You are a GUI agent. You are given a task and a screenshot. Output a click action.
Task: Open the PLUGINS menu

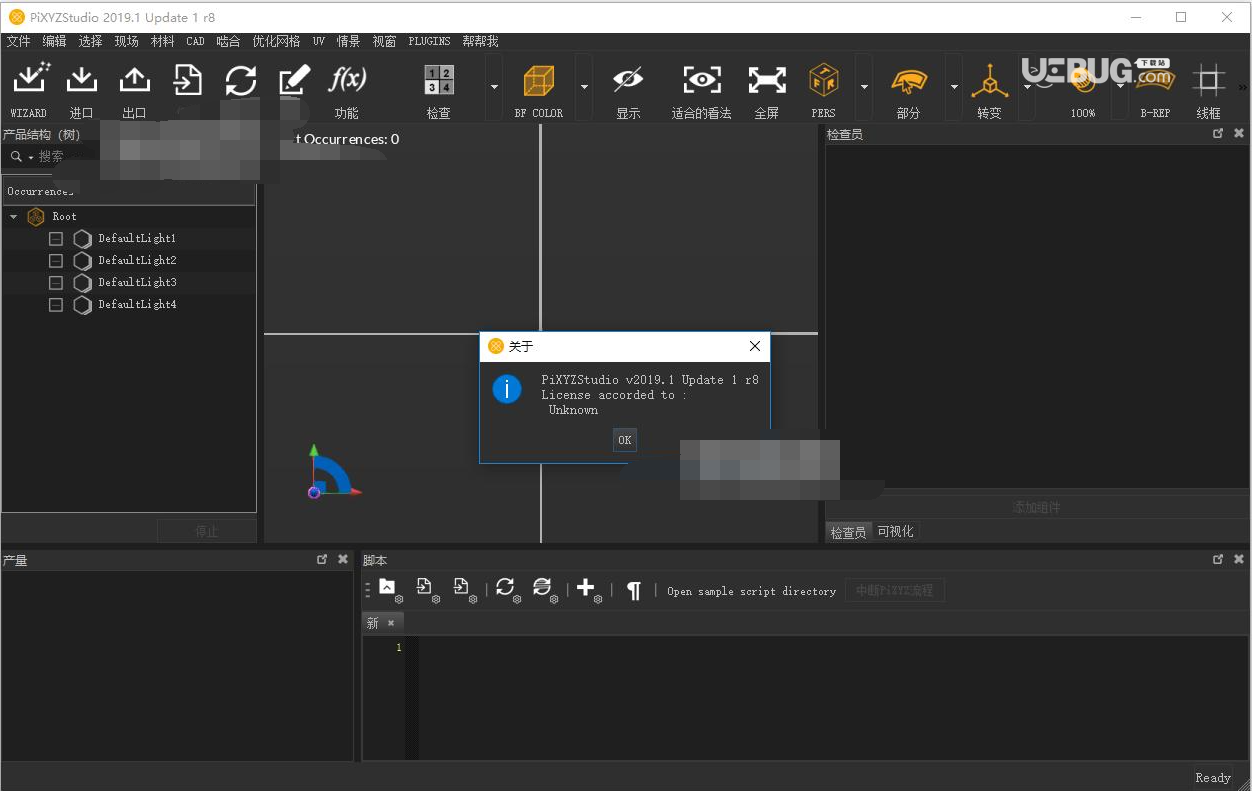(429, 42)
